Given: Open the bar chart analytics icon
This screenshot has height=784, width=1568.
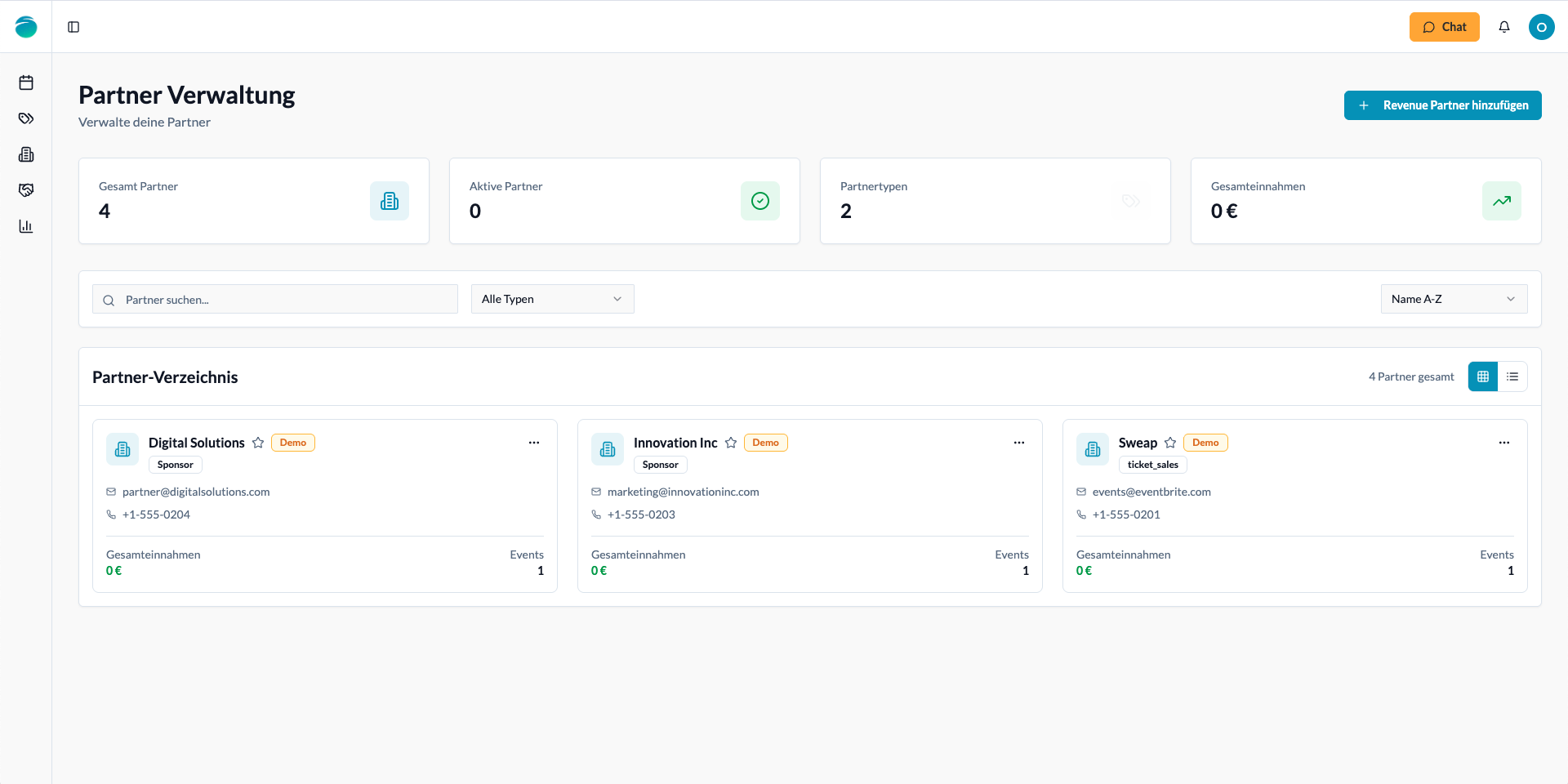Looking at the screenshot, I should point(26,226).
